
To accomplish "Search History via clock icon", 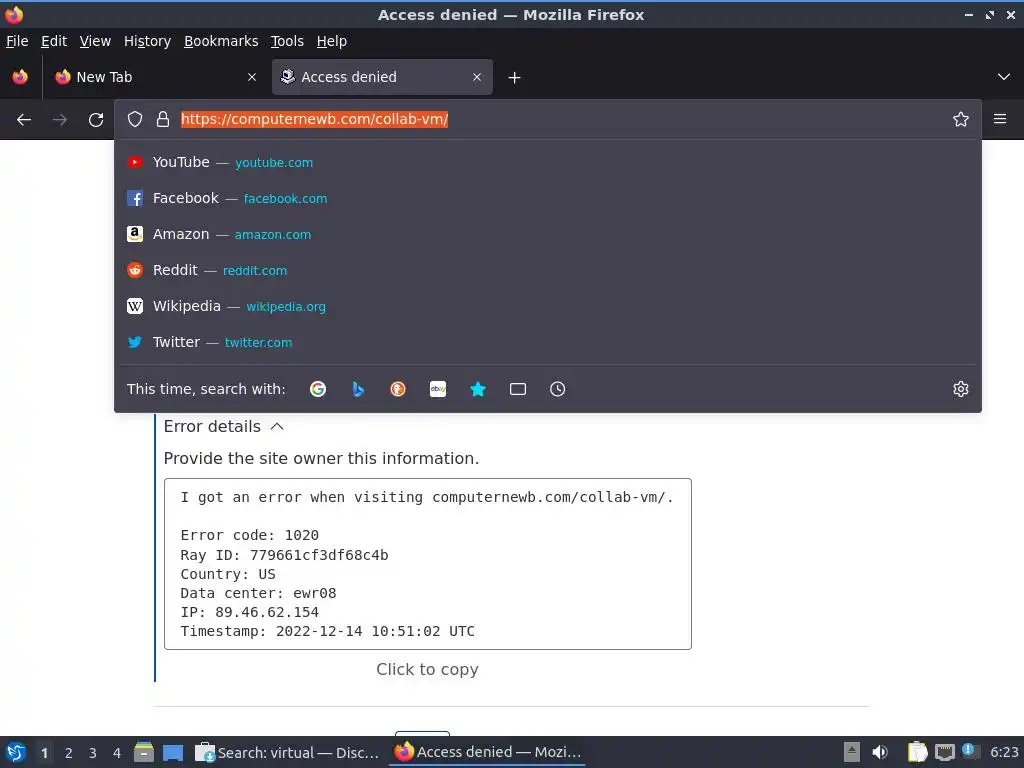I will click(558, 389).
